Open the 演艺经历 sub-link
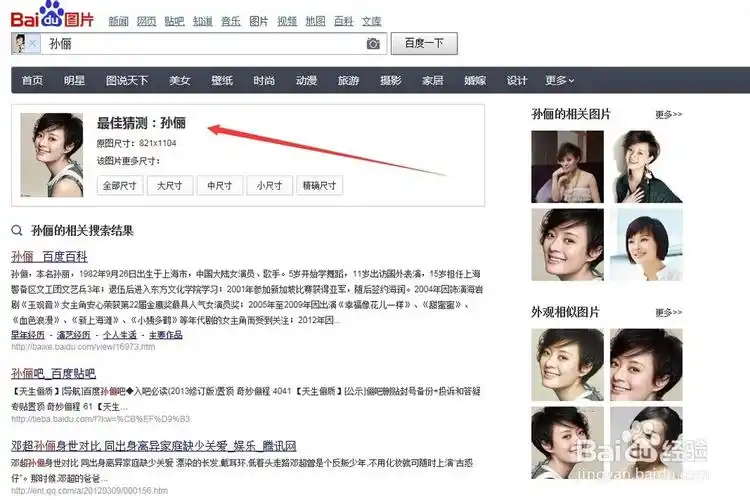Image resolution: width=750 pixels, height=500 pixels. pyautogui.click(x=74, y=335)
